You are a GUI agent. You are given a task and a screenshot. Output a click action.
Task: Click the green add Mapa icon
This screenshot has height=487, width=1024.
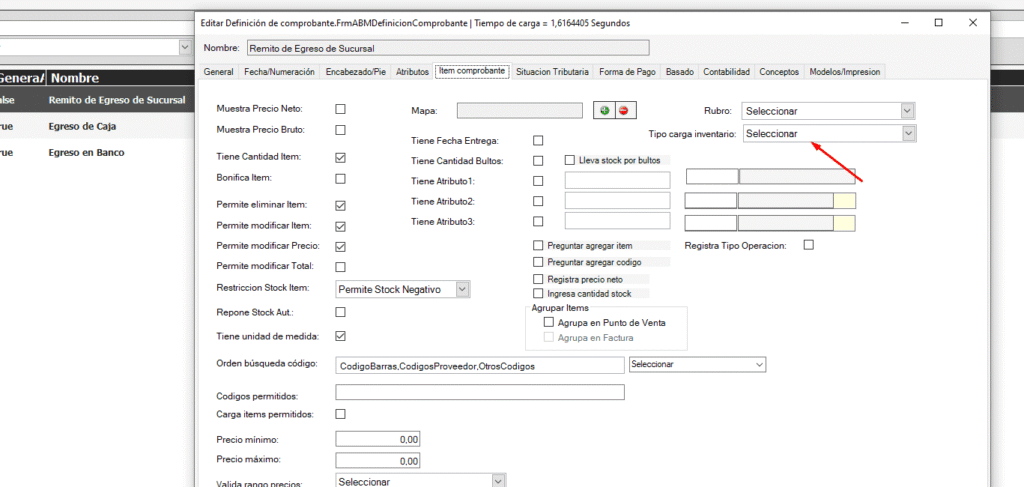pos(604,111)
